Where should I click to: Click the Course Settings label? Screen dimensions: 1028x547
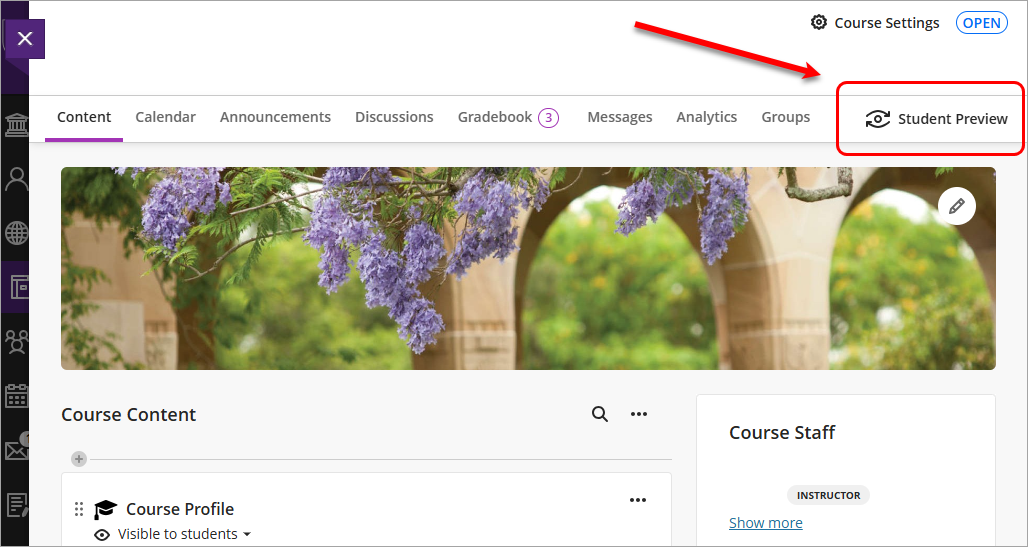pos(886,23)
